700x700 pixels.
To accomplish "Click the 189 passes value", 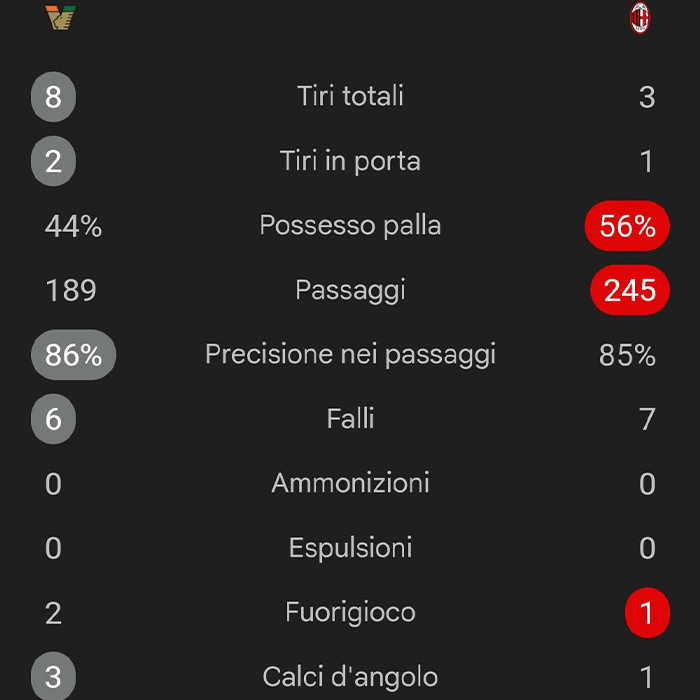I will tap(71, 291).
